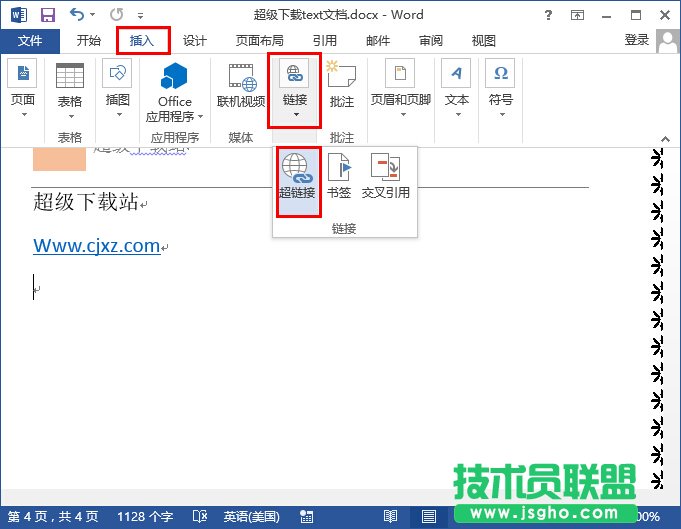
Task: Switch to the 设计 design tab
Action: 195,41
